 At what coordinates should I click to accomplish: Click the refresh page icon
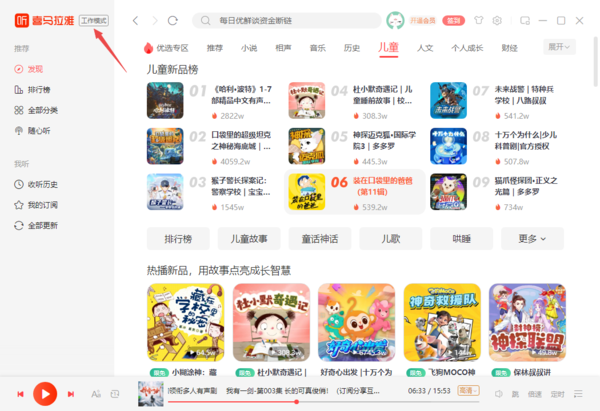[x=173, y=20]
